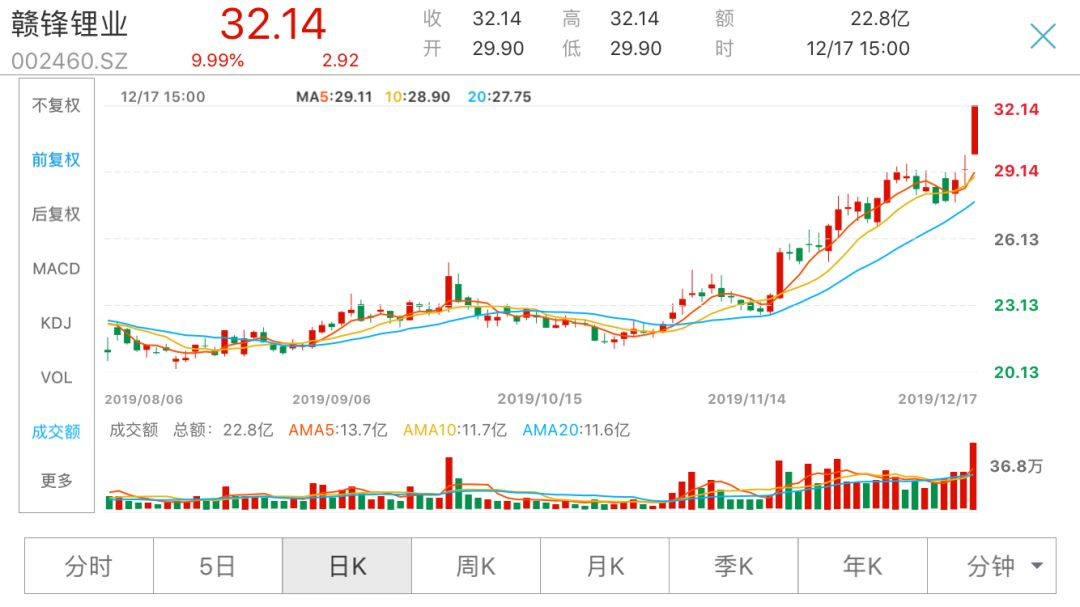
Task: Switch to 月K chart tab
Action: [605, 566]
